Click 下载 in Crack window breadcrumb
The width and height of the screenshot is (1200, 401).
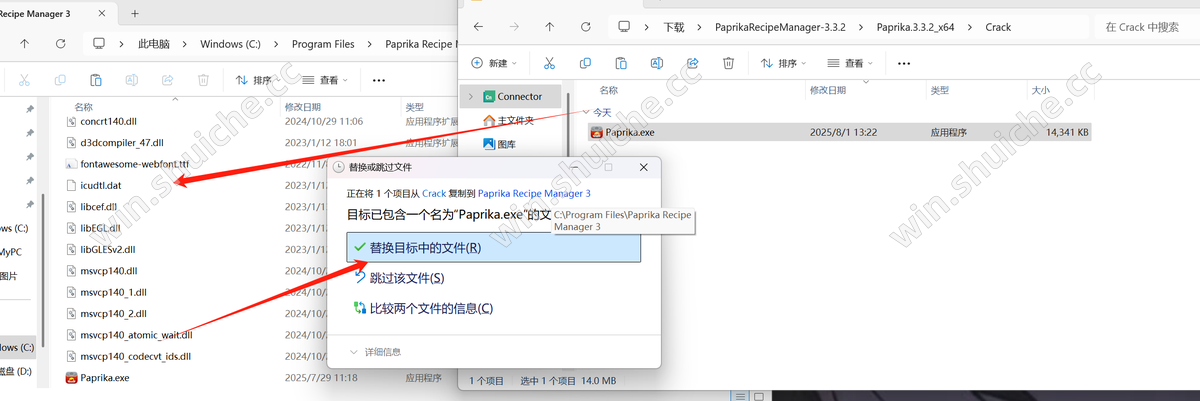point(674,26)
